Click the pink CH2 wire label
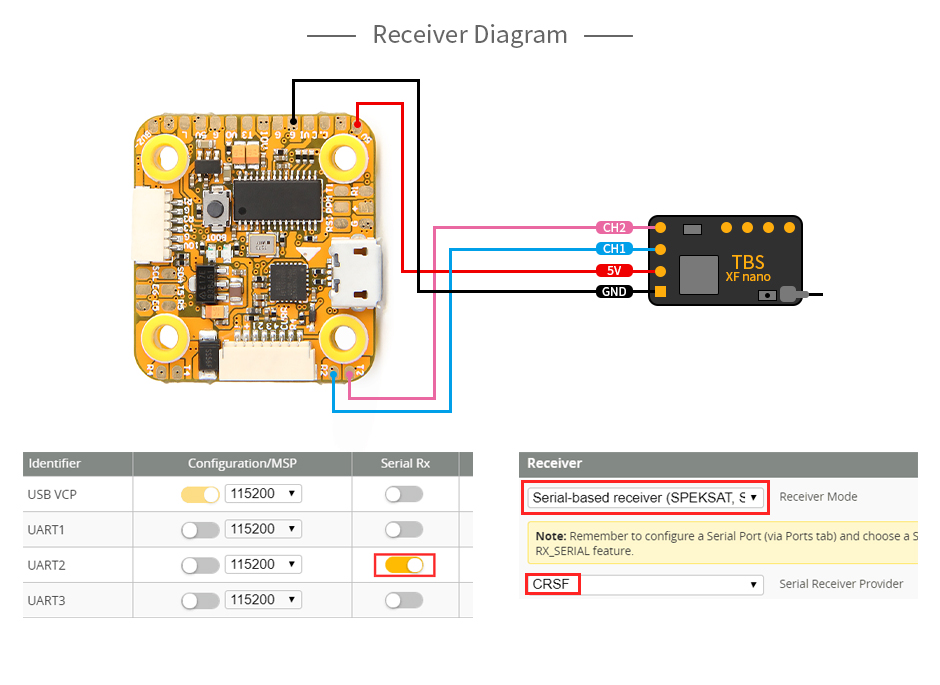 point(614,228)
